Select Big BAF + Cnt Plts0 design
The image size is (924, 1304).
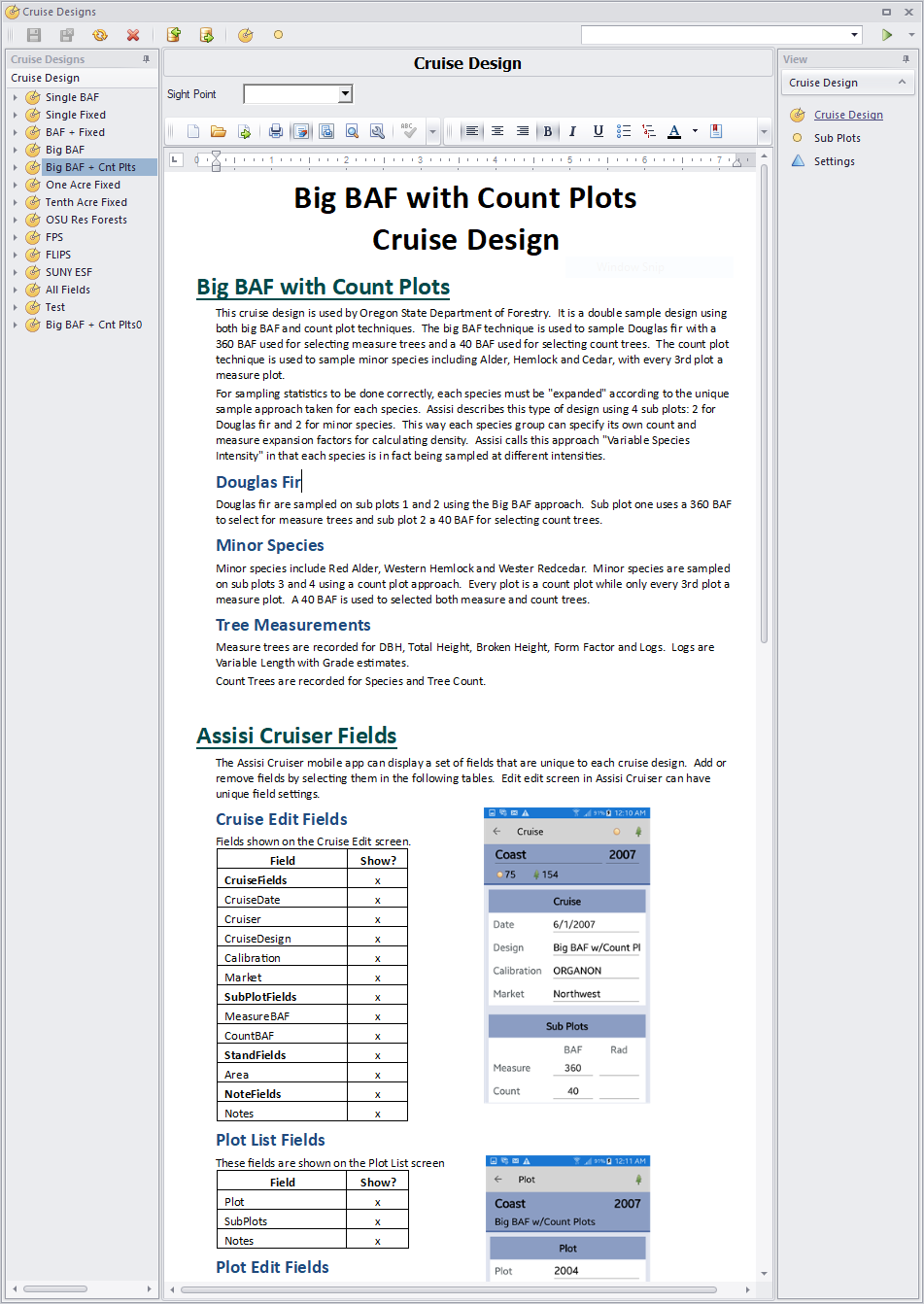[93, 325]
